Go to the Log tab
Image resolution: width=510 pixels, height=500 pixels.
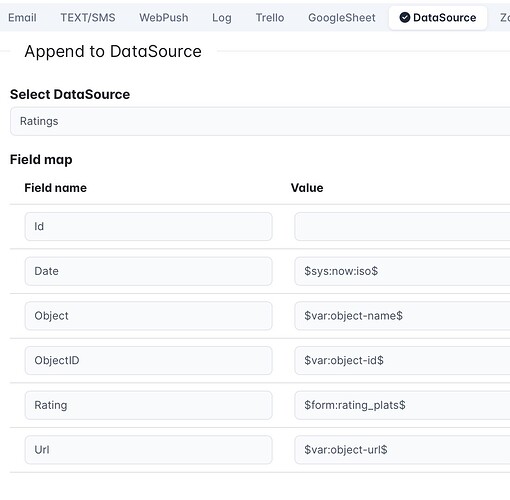222,18
